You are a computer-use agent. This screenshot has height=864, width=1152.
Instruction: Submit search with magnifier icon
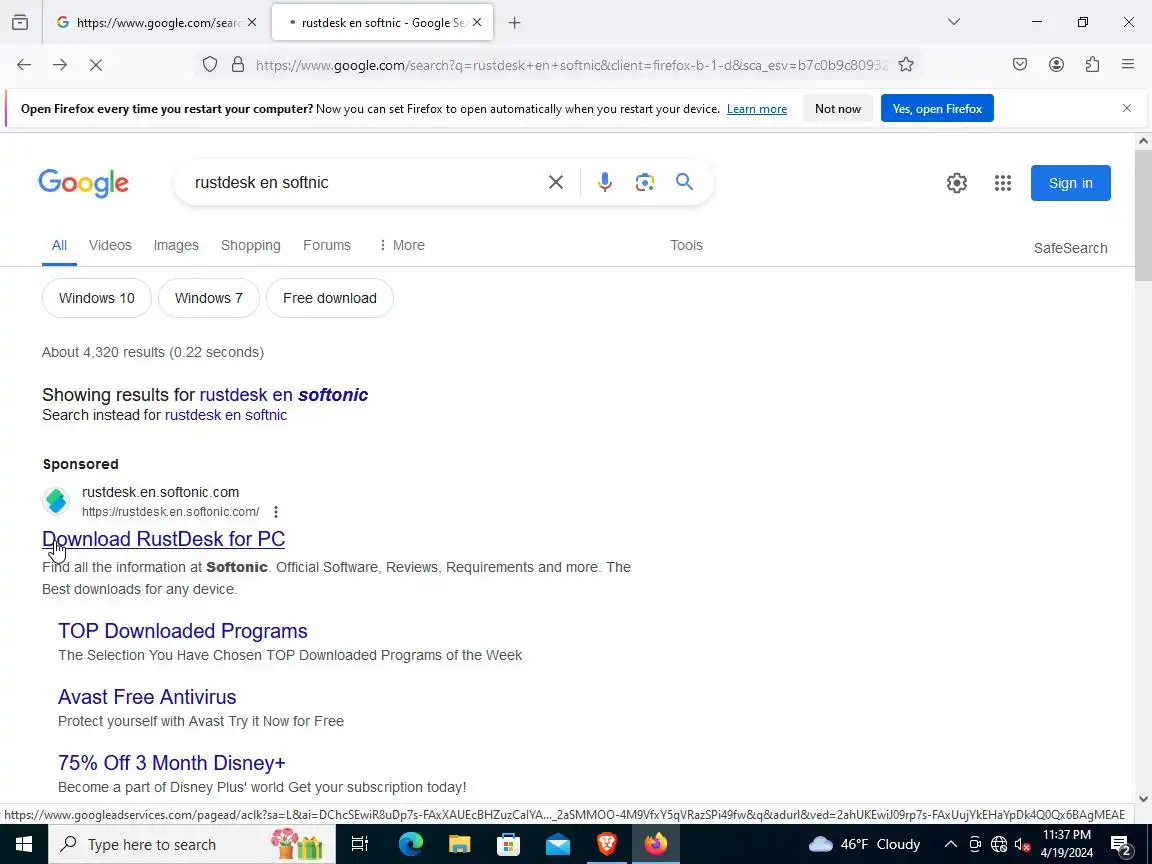pyautogui.click(x=684, y=181)
